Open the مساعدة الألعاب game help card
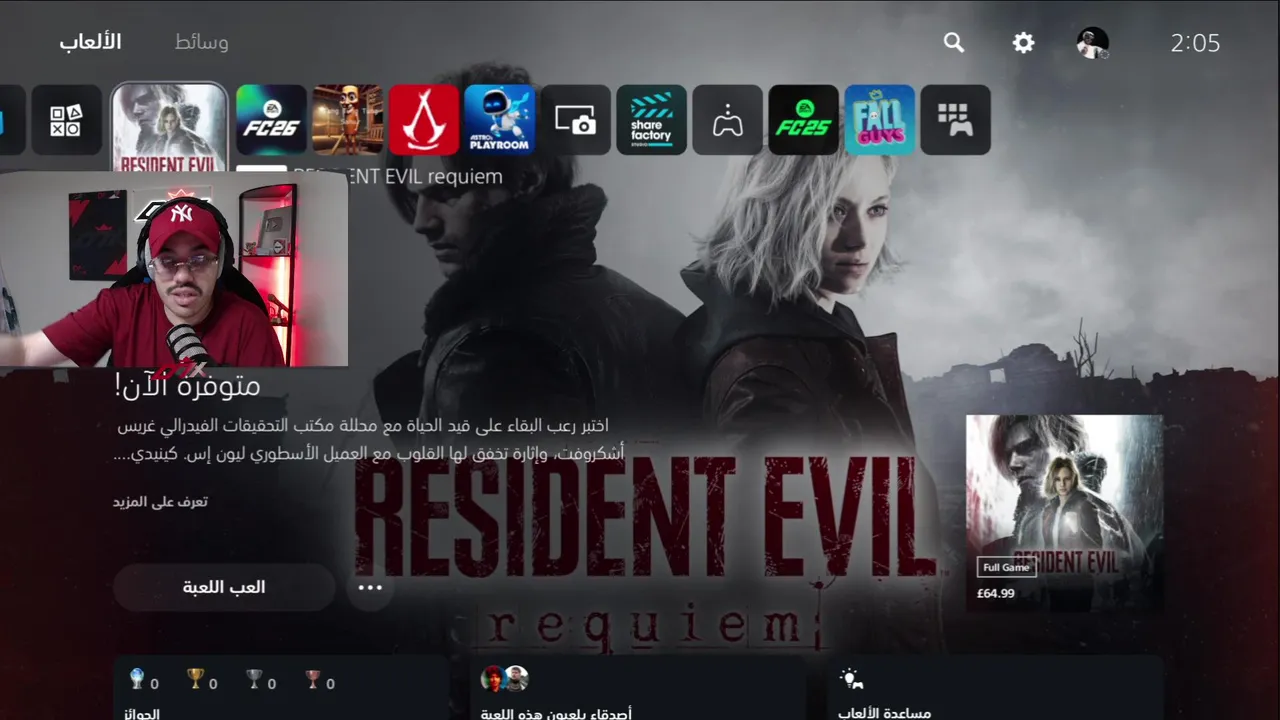The width and height of the screenshot is (1280, 720). 996,688
